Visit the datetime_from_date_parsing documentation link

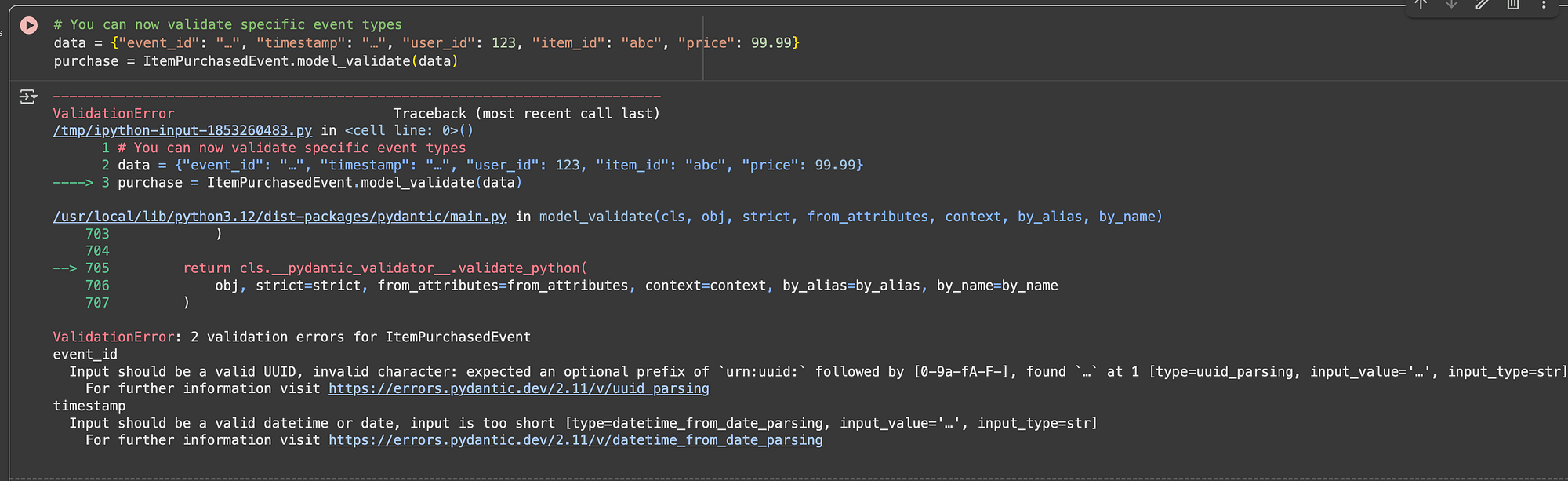click(575, 440)
